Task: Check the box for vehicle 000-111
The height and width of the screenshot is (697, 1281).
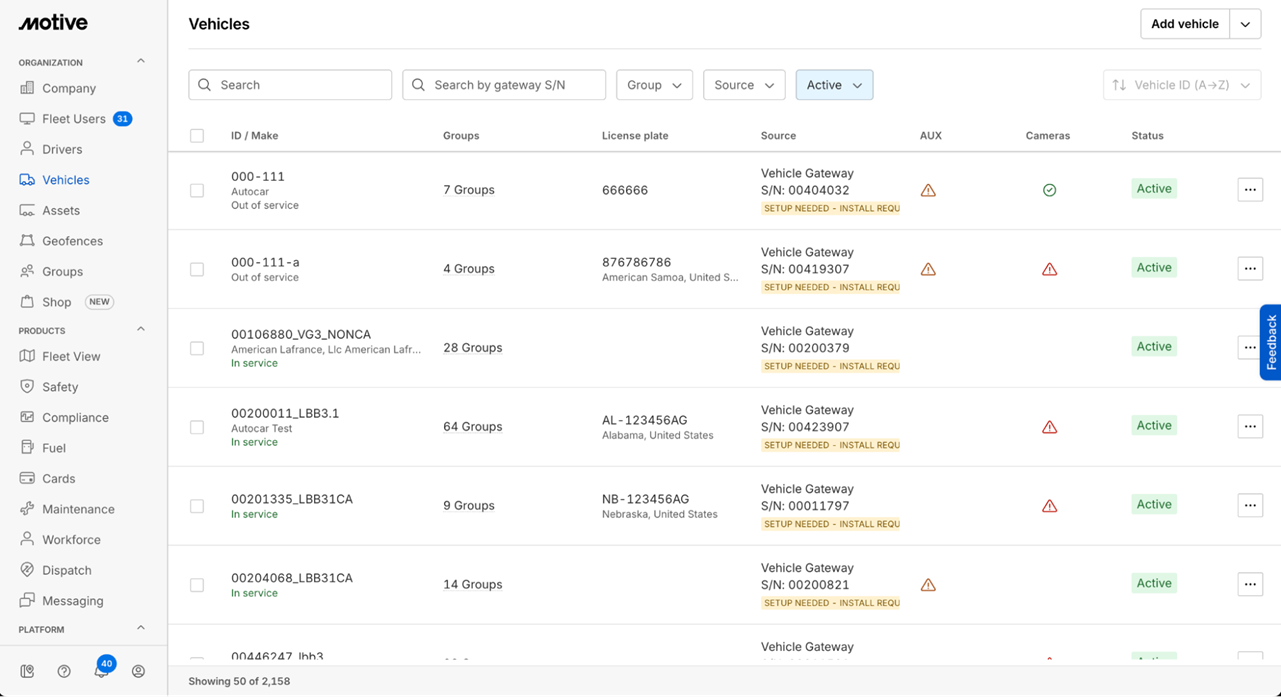Action: click(x=197, y=190)
